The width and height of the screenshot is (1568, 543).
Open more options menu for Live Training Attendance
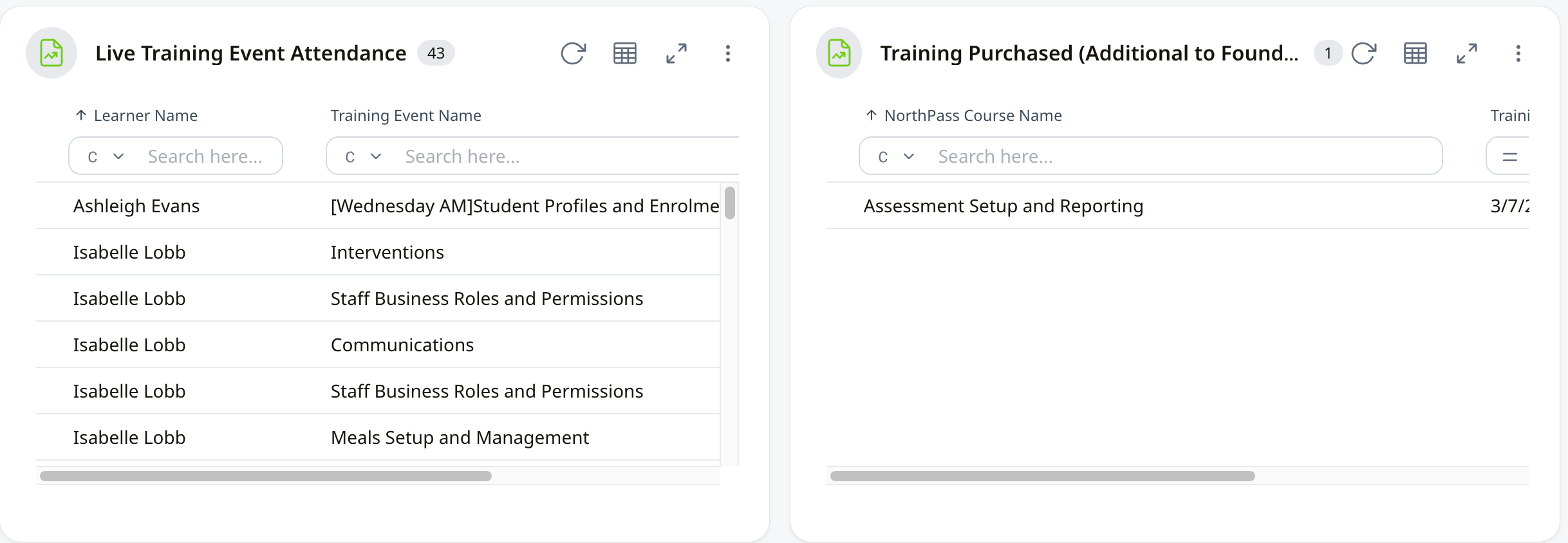coord(727,53)
